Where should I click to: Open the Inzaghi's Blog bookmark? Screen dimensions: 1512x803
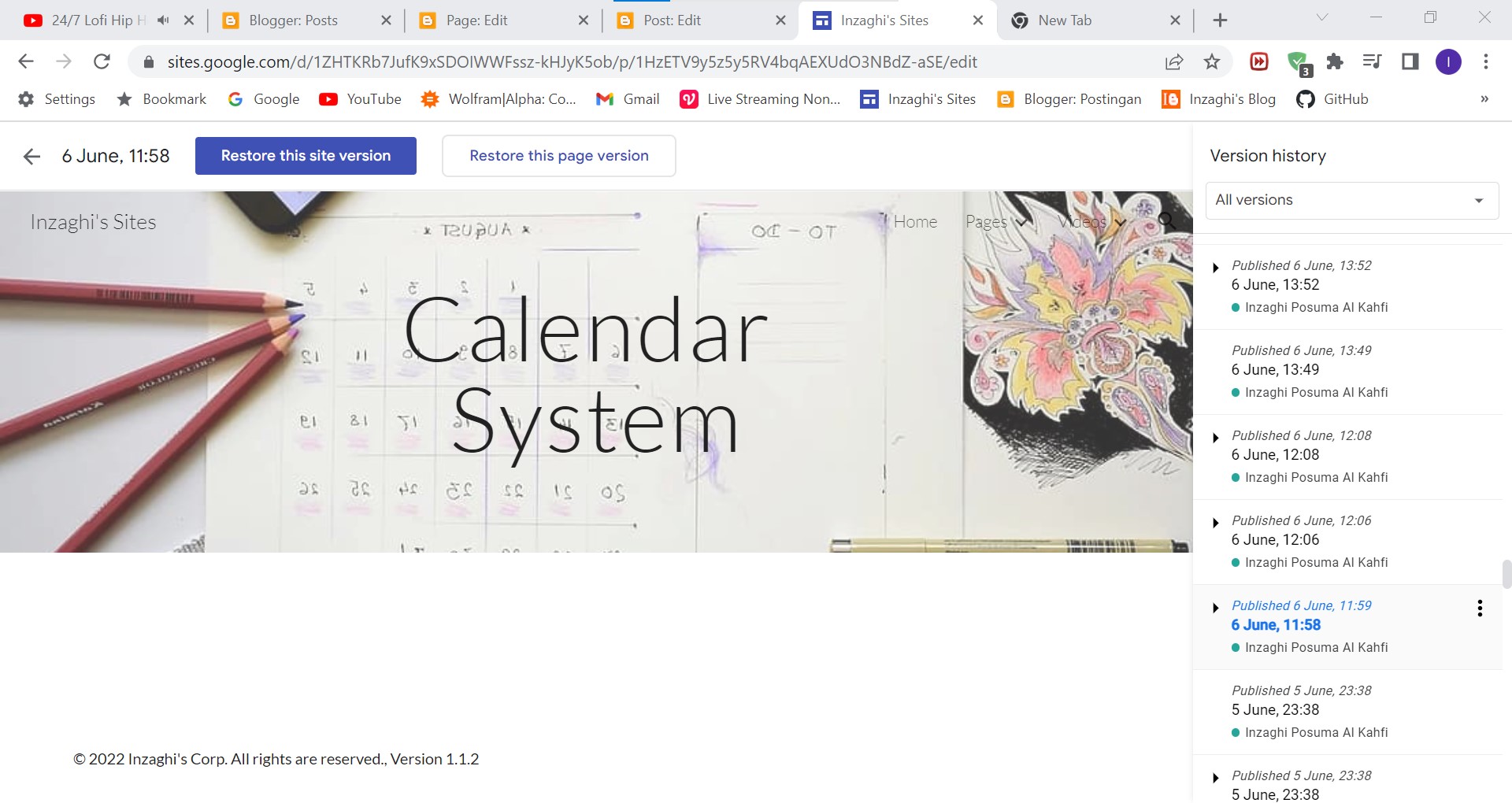pos(1218,99)
